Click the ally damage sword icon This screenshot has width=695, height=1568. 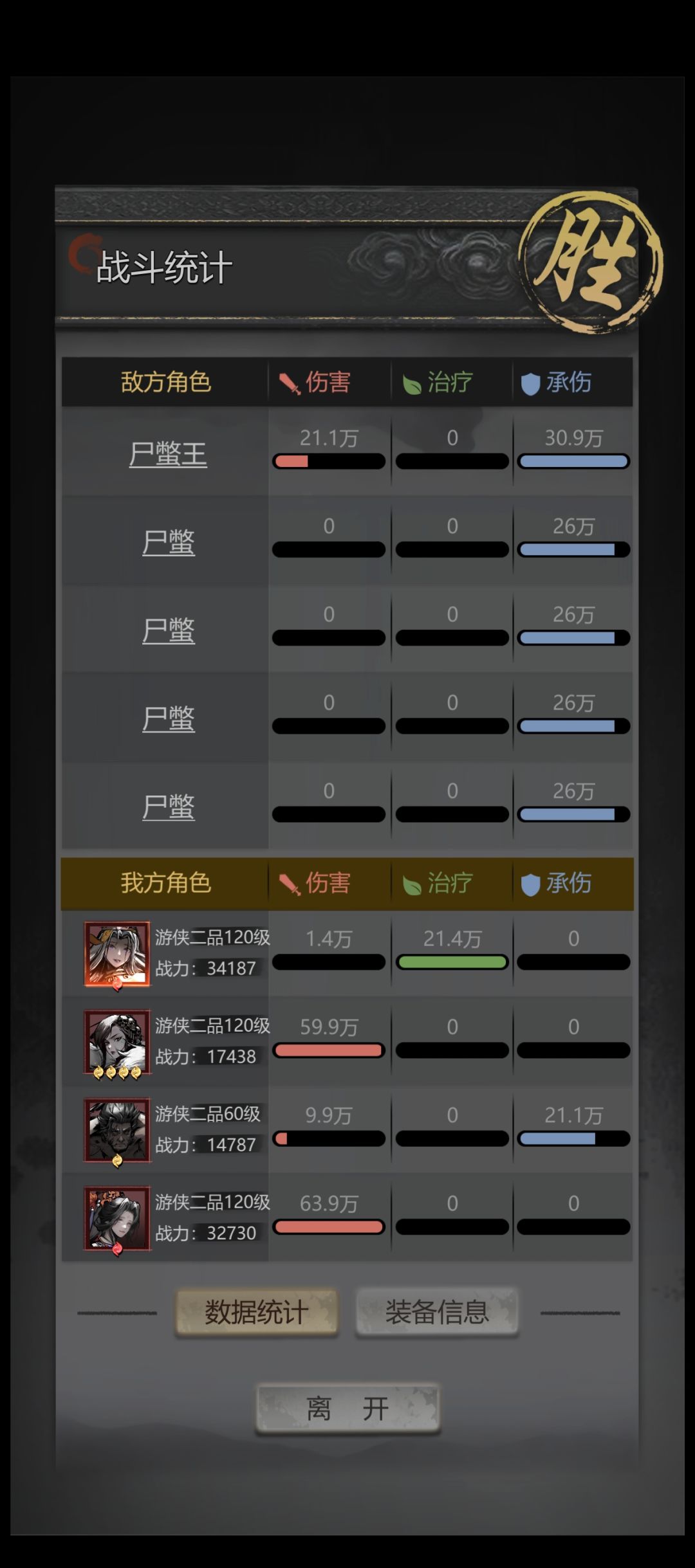point(289,884)
